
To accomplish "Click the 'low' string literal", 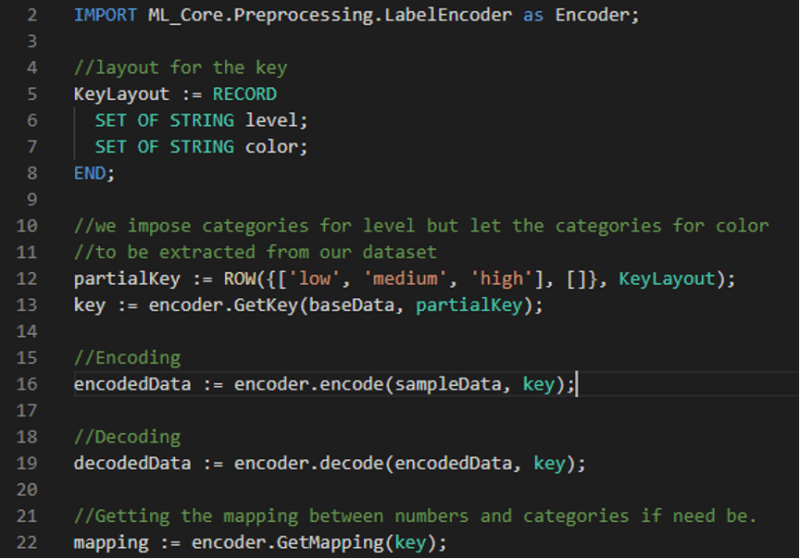I will point(314,278).
